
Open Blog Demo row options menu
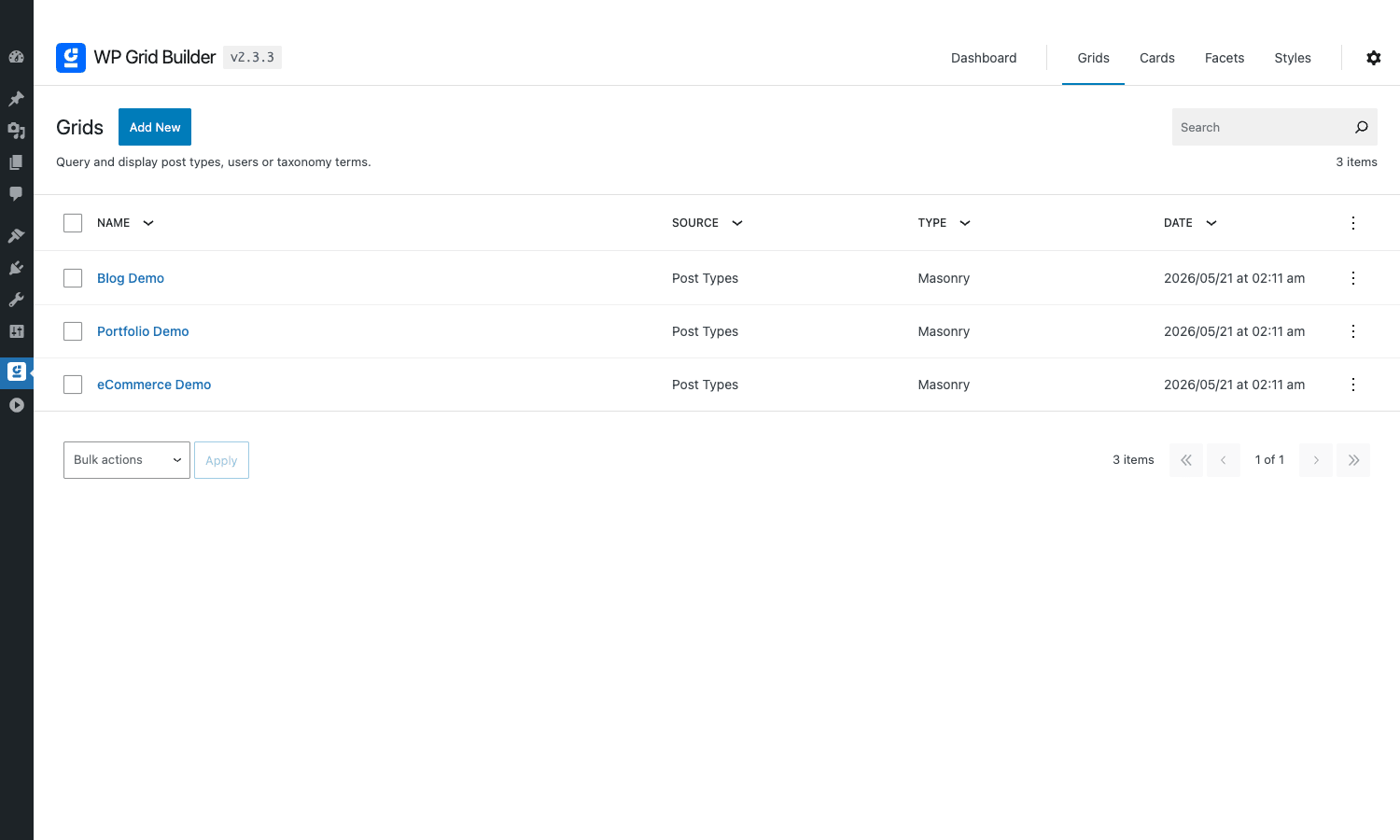1353,278
